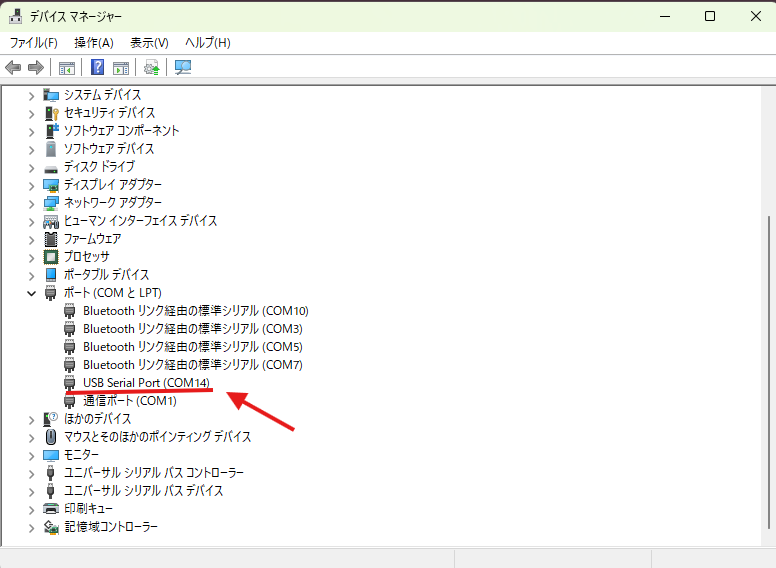The width and height of the screenshot is (776, 568).
Task: Collapse the ポート (COM と LPT) node
Action: click(31, 293)
